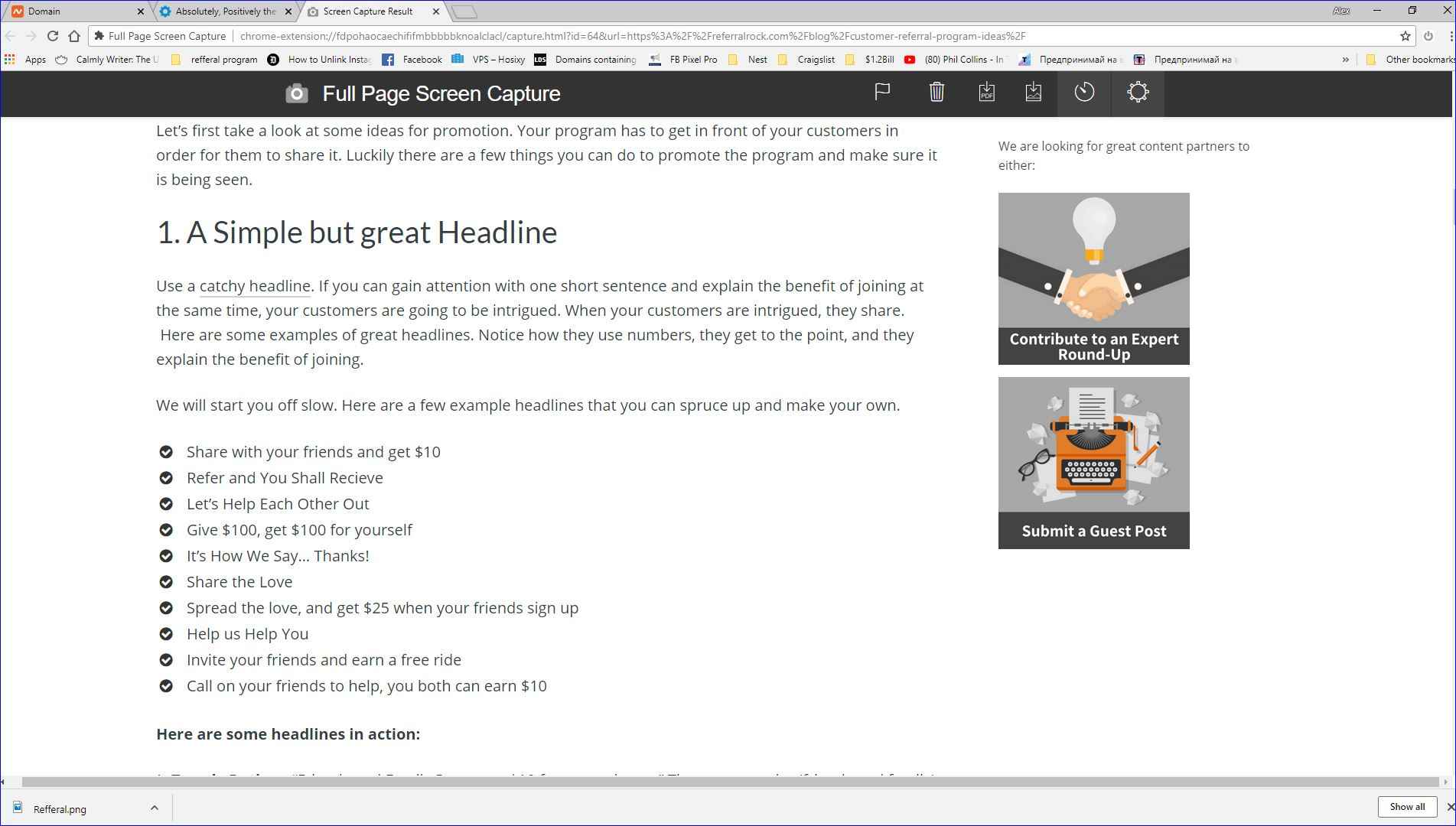Expand hidden bookmarks overflow chevron
The image size is (1456, 826).
tap(1345, 60)
